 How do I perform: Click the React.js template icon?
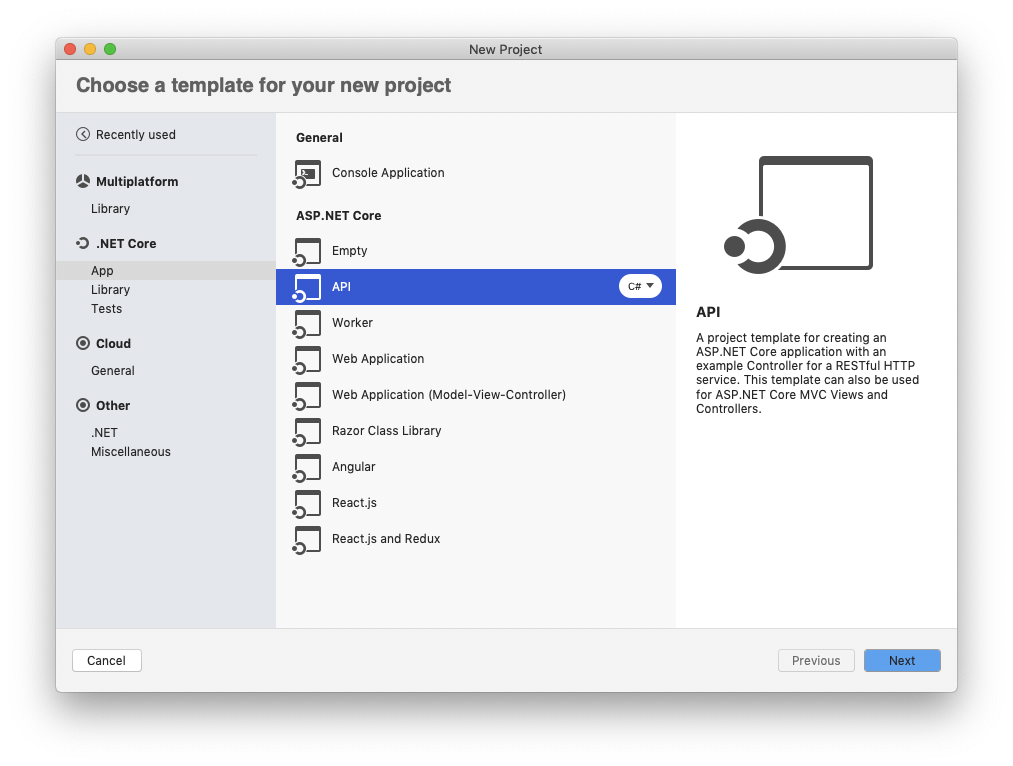click(x=307, y=504)
